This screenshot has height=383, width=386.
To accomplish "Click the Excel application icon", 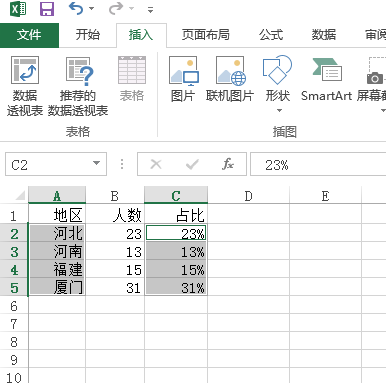I will 18,9.
